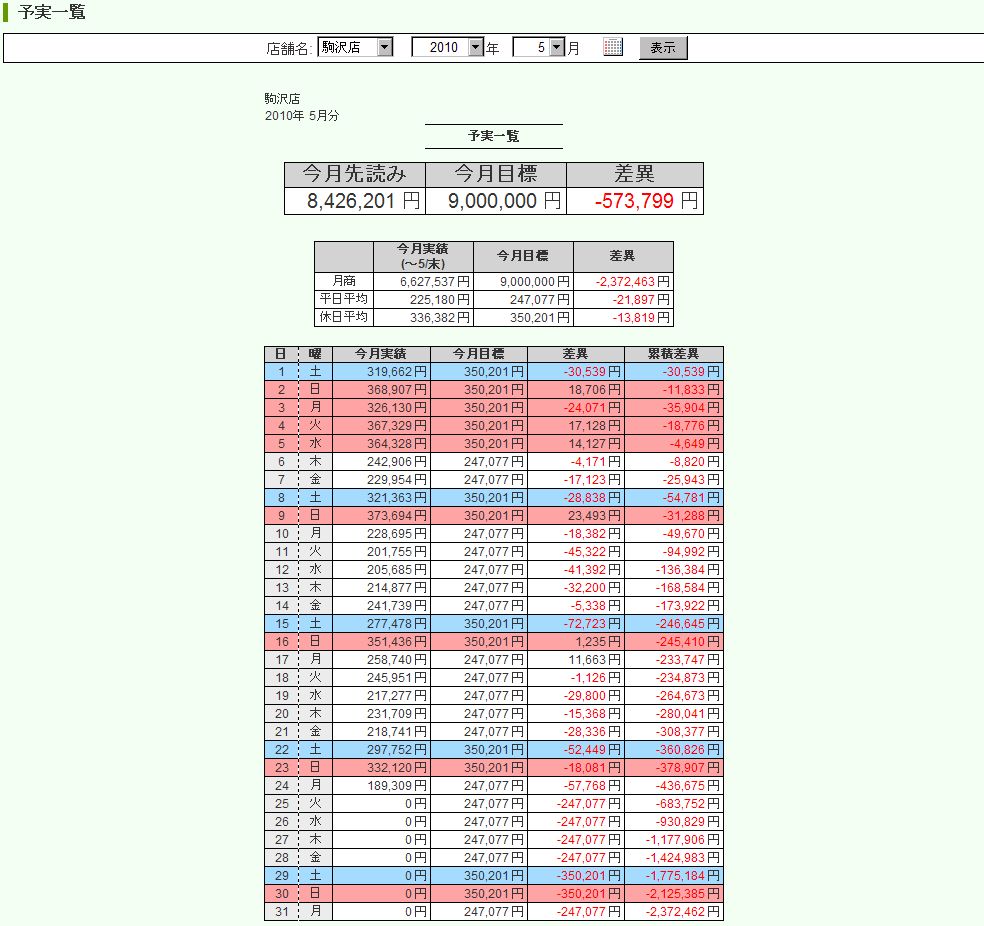Expand the year dropdown showing 2010
Viewport: 984px width, 926px height.
click(x=447, y=47)
